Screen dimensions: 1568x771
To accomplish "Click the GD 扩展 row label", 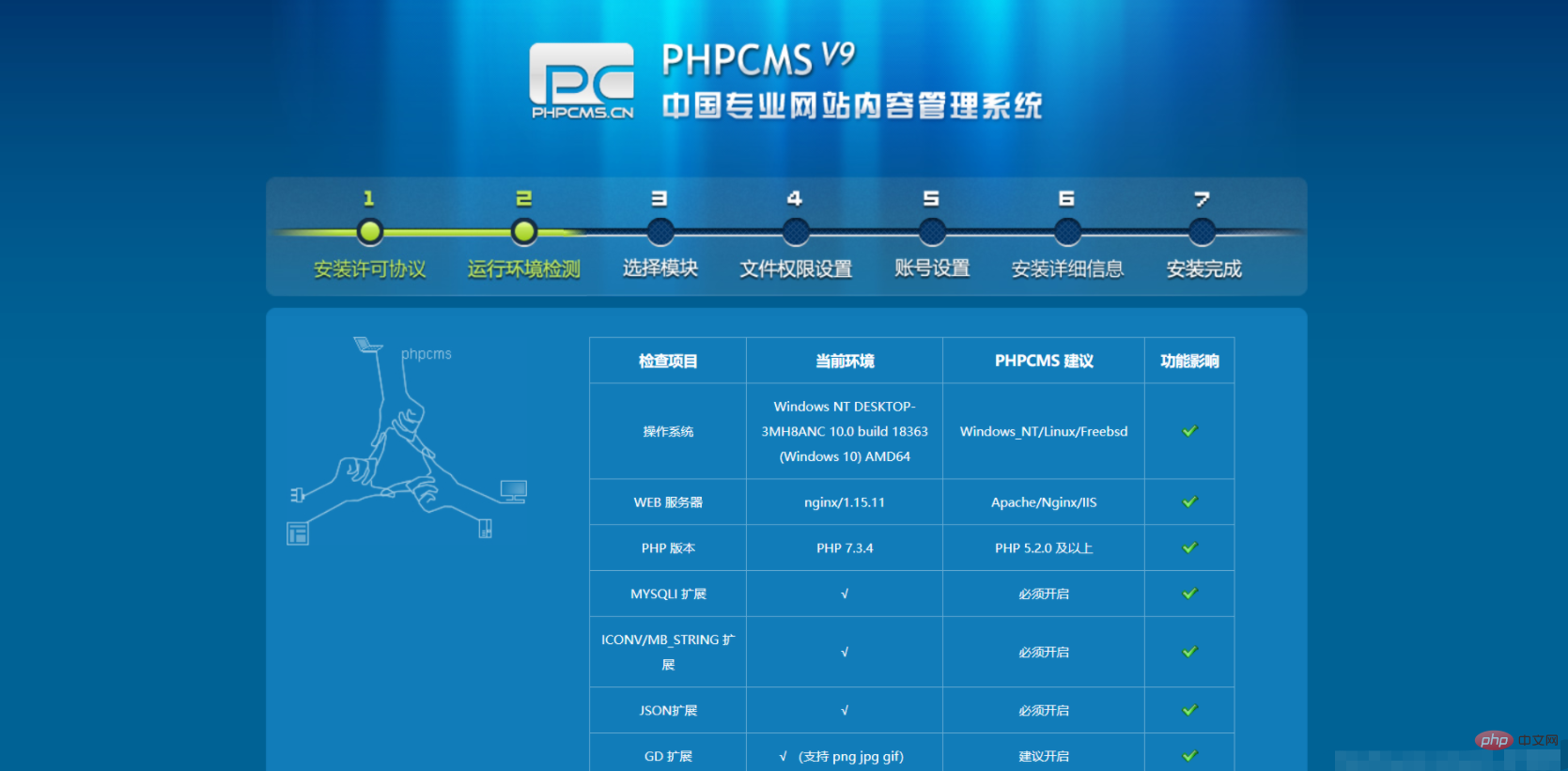I will pos(668,757).
